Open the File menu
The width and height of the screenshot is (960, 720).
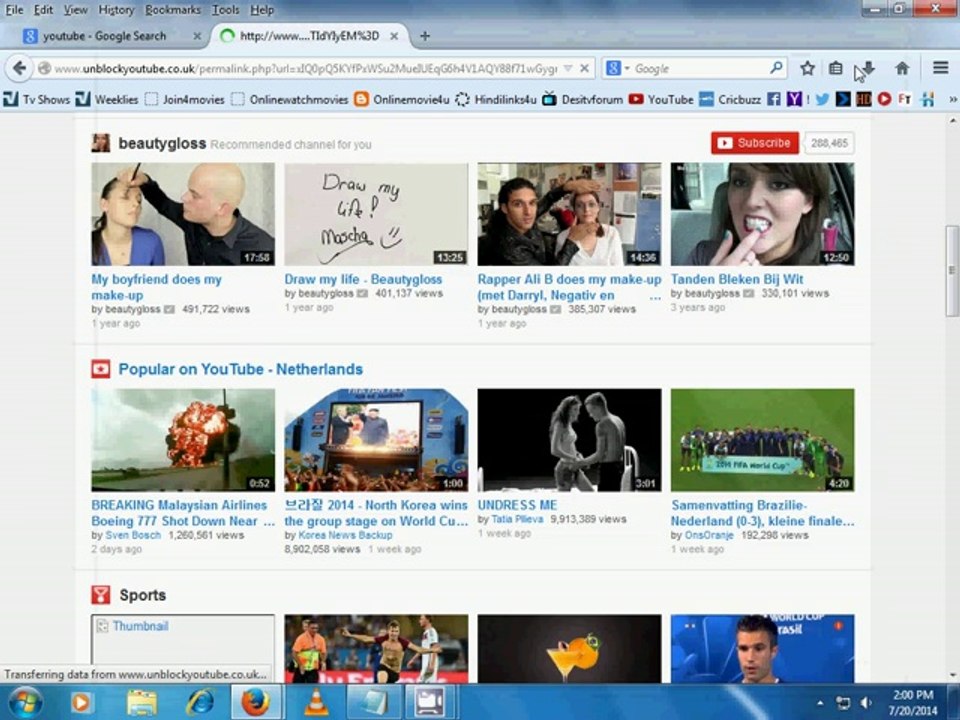(x=14, y=10)
